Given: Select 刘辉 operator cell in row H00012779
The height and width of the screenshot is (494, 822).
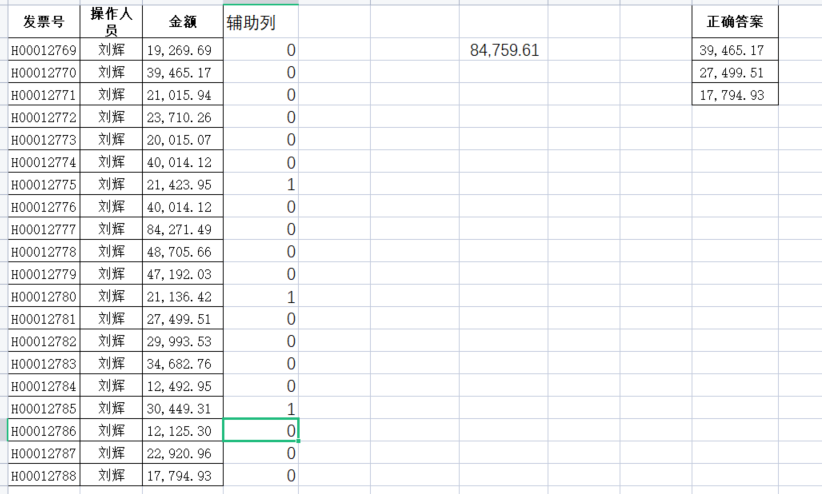Looking at the screenshot, I should [x=111, y=274].
